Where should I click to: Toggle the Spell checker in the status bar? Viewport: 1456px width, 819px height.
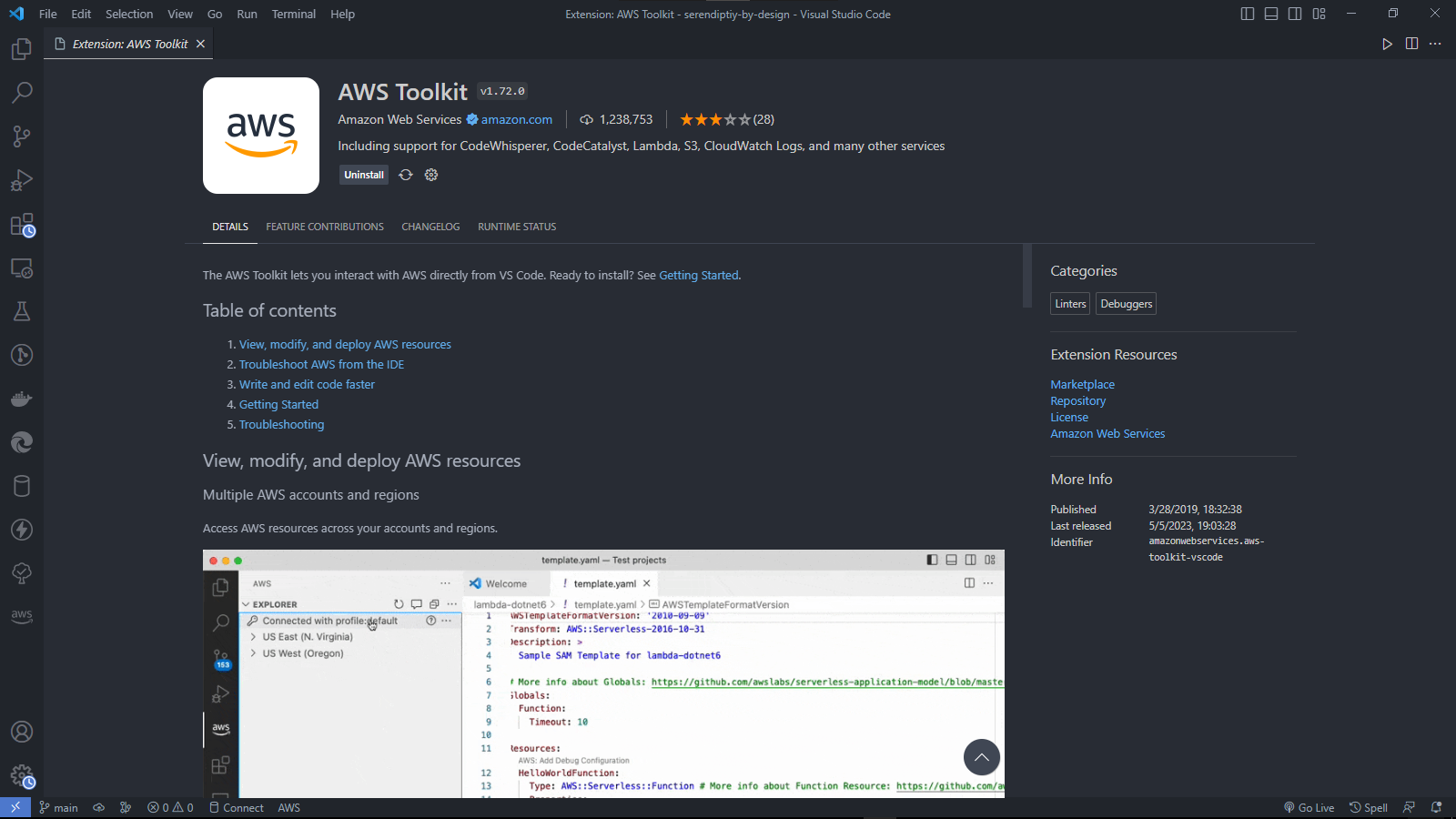point(1368,807)
